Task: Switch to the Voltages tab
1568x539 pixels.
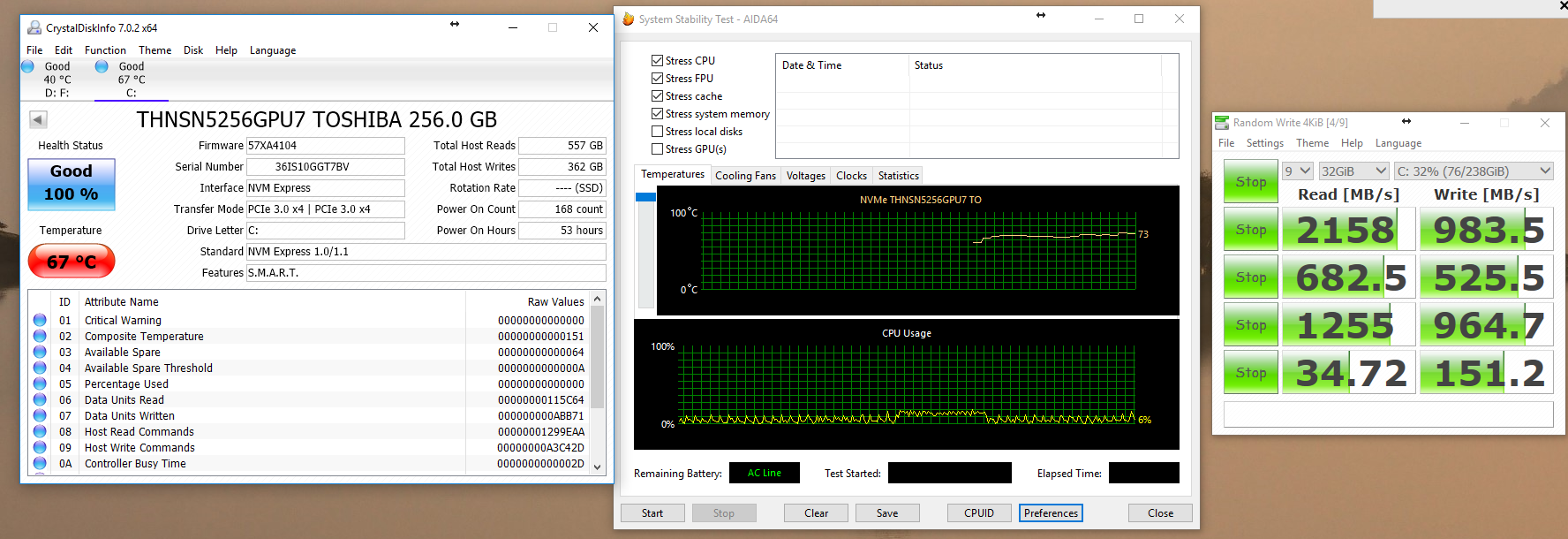Action: 806,176
